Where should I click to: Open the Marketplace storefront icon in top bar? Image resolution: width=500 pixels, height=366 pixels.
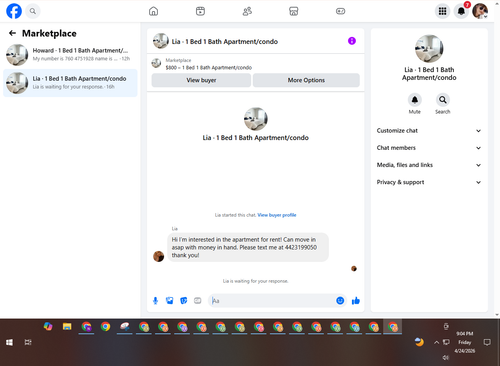pos(294,11)
